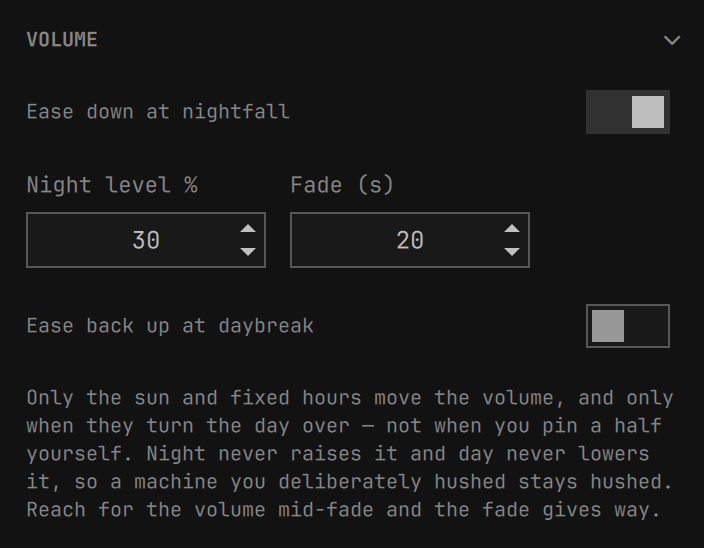The image size is (704, 548).
Task: Select the volume behavior description paragraph
Action: click(350, 454)
